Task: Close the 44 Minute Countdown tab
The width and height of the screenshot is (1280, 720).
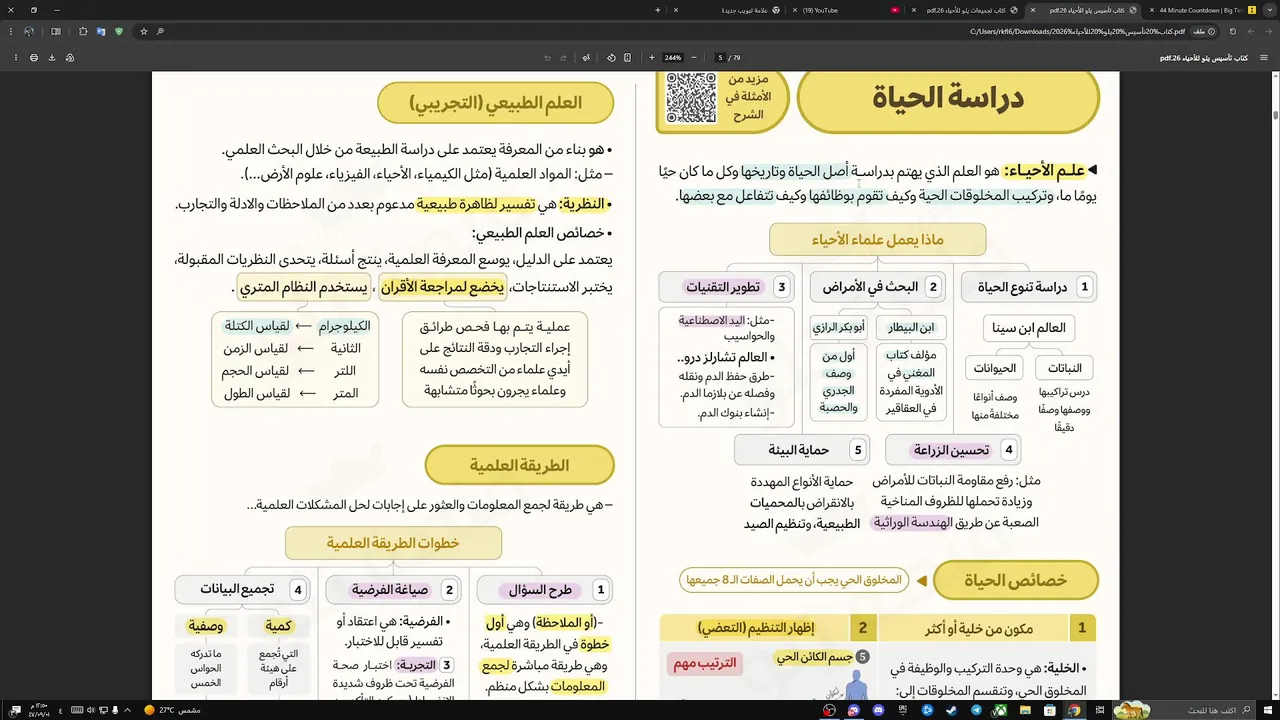Action: [1151, 10]
